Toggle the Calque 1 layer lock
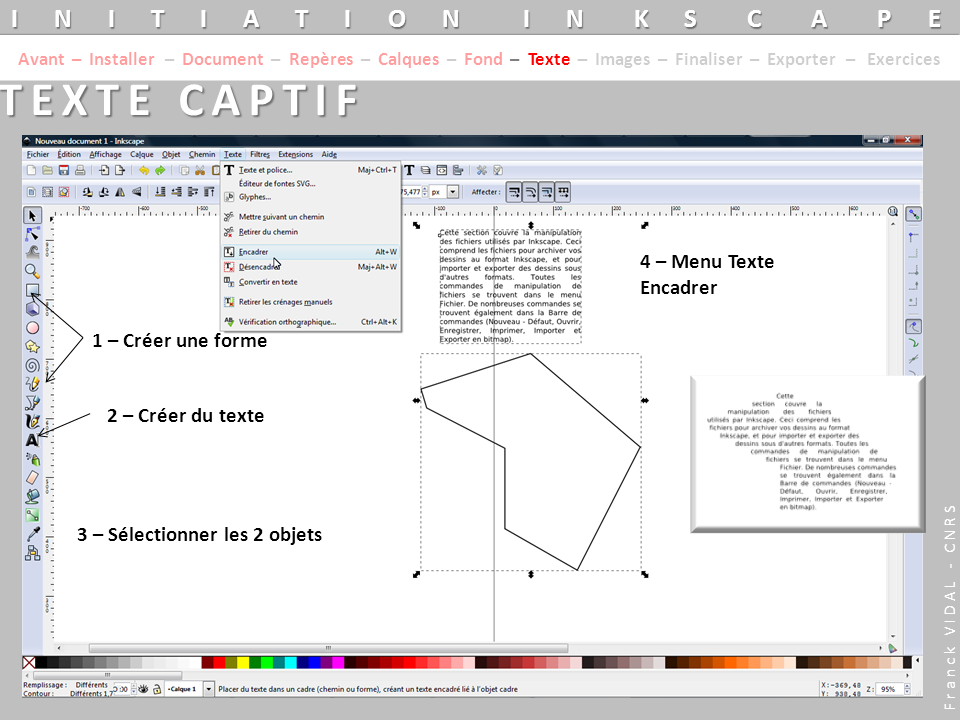Screen dimensions: 960x720 point(157,689)
